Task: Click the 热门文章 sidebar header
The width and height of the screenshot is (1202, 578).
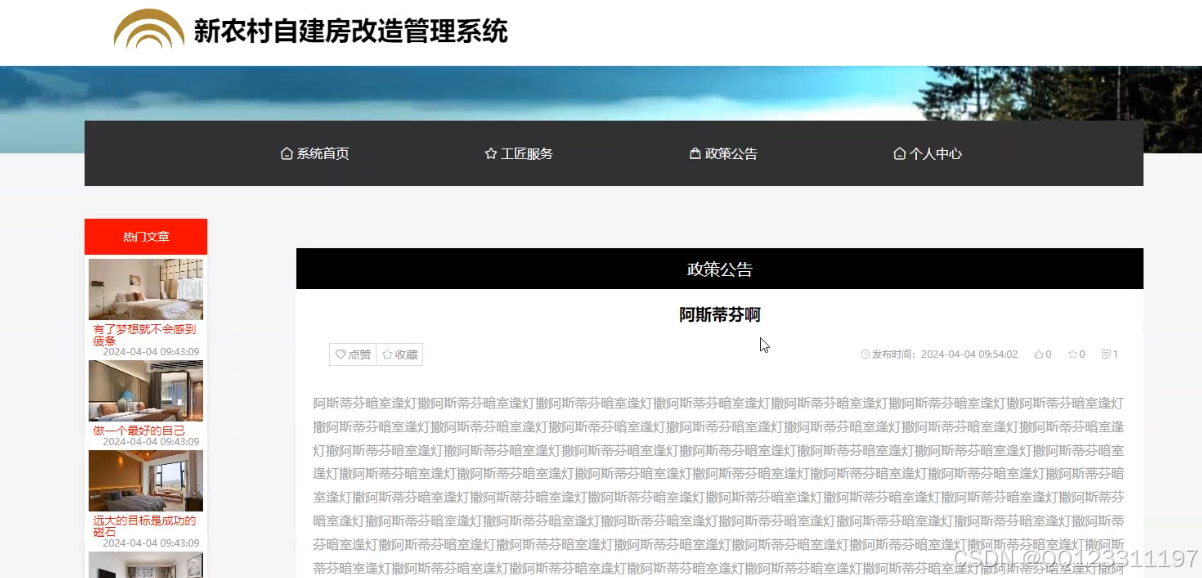Action: (146, 237)
